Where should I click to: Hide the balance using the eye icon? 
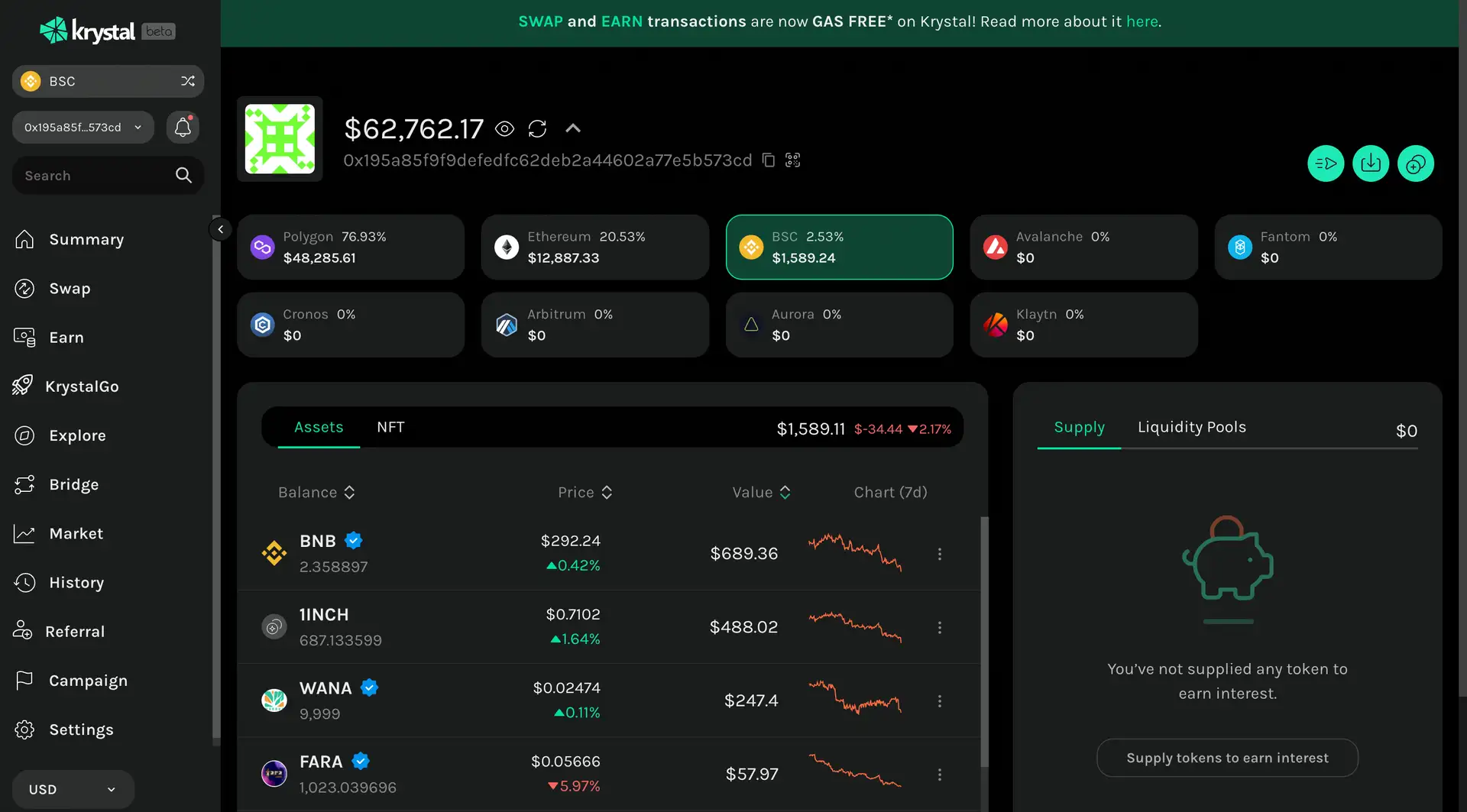click(x=504, y=129)
